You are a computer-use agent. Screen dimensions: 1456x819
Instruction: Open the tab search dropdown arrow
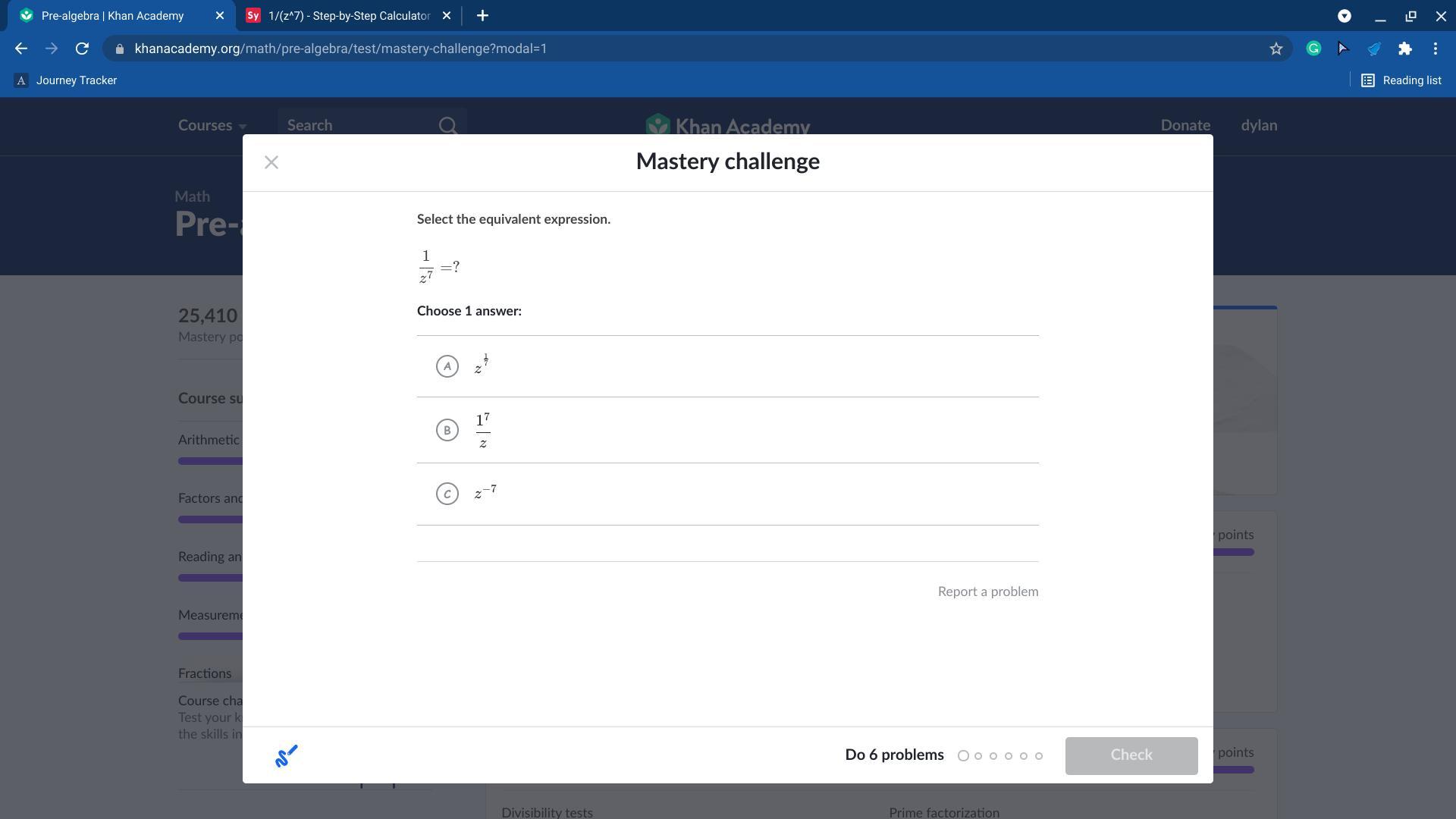1344,15
